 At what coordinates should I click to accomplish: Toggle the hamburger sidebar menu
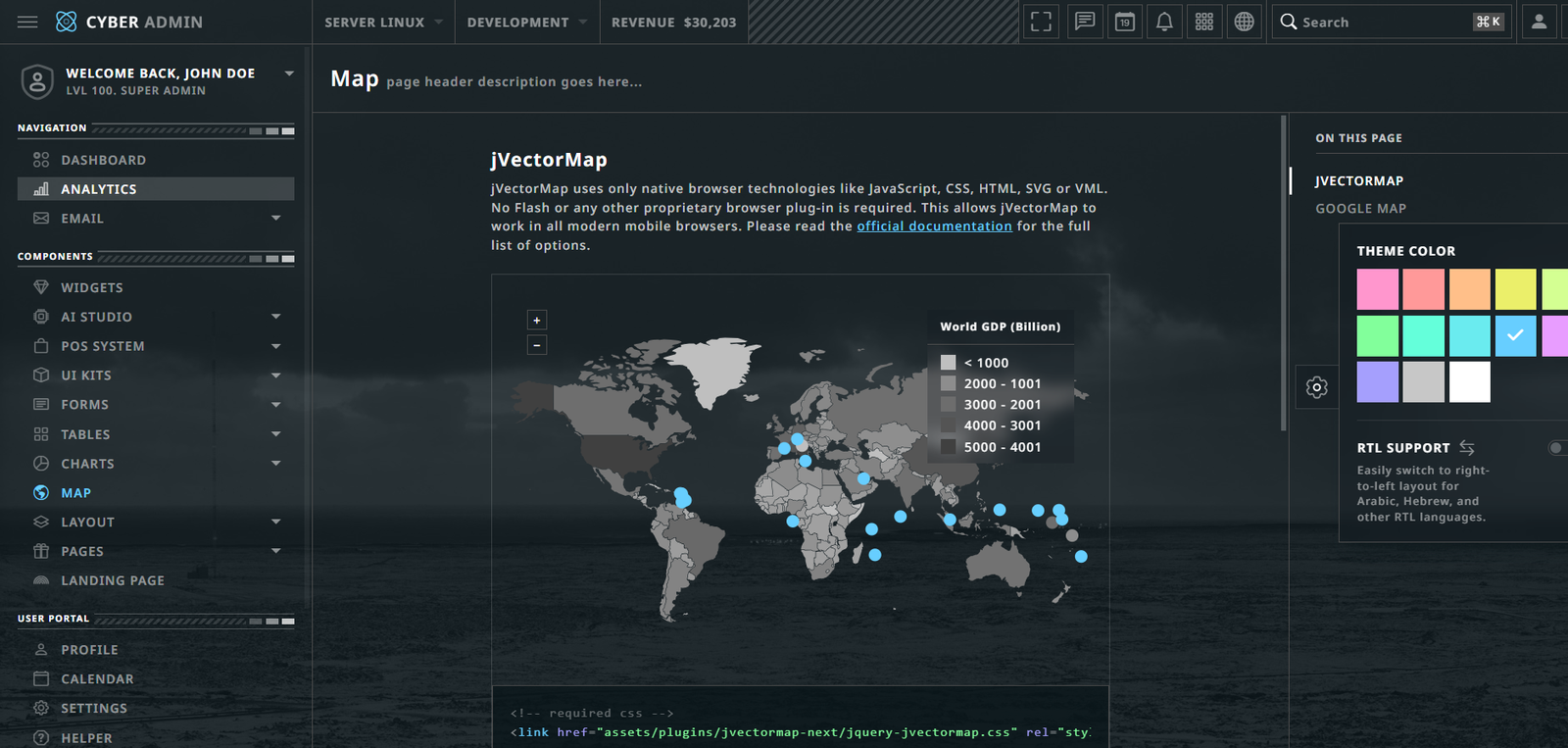tap(27, 22)
